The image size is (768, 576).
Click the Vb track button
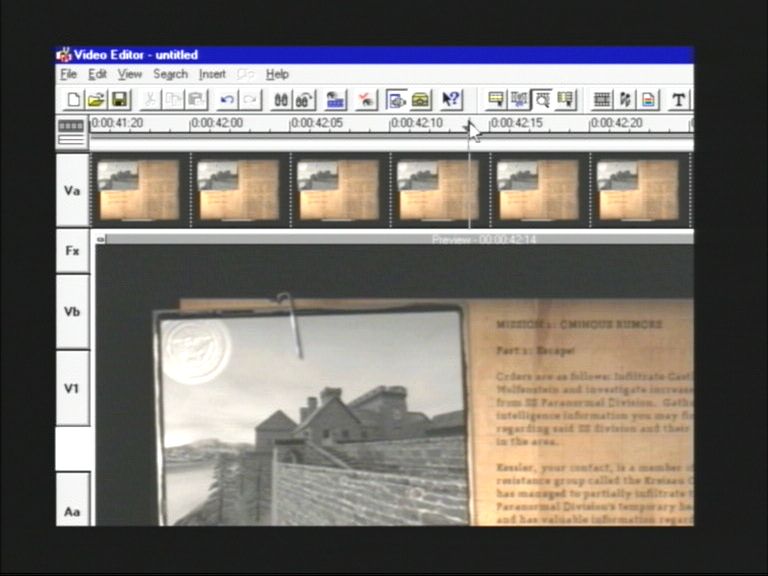(72, 312)
